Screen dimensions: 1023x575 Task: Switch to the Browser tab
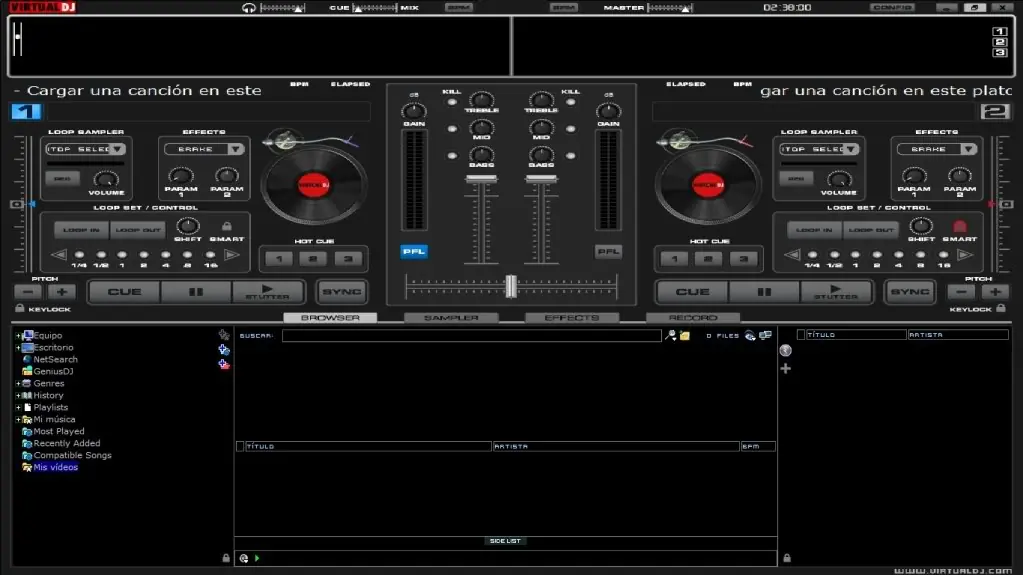click(330, 318)
